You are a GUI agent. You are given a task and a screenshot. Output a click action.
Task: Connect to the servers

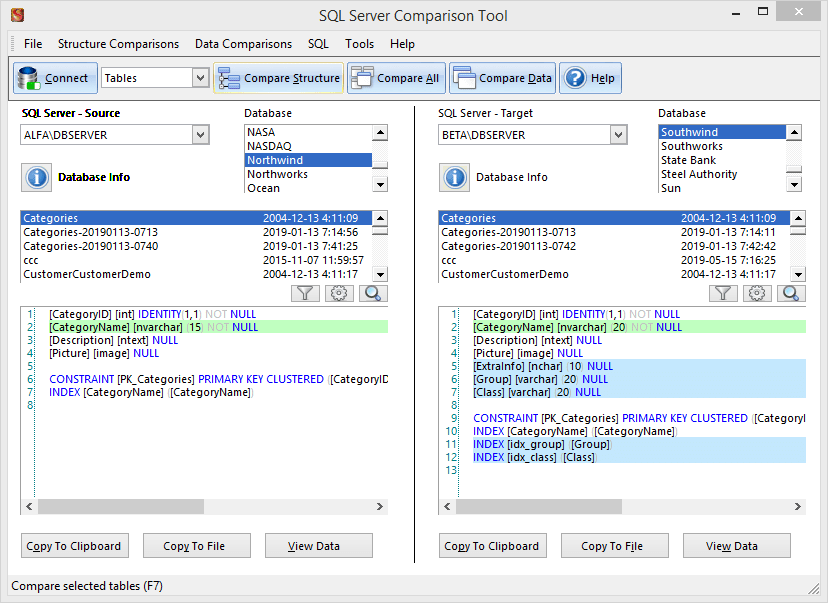(x=54, y=77)
